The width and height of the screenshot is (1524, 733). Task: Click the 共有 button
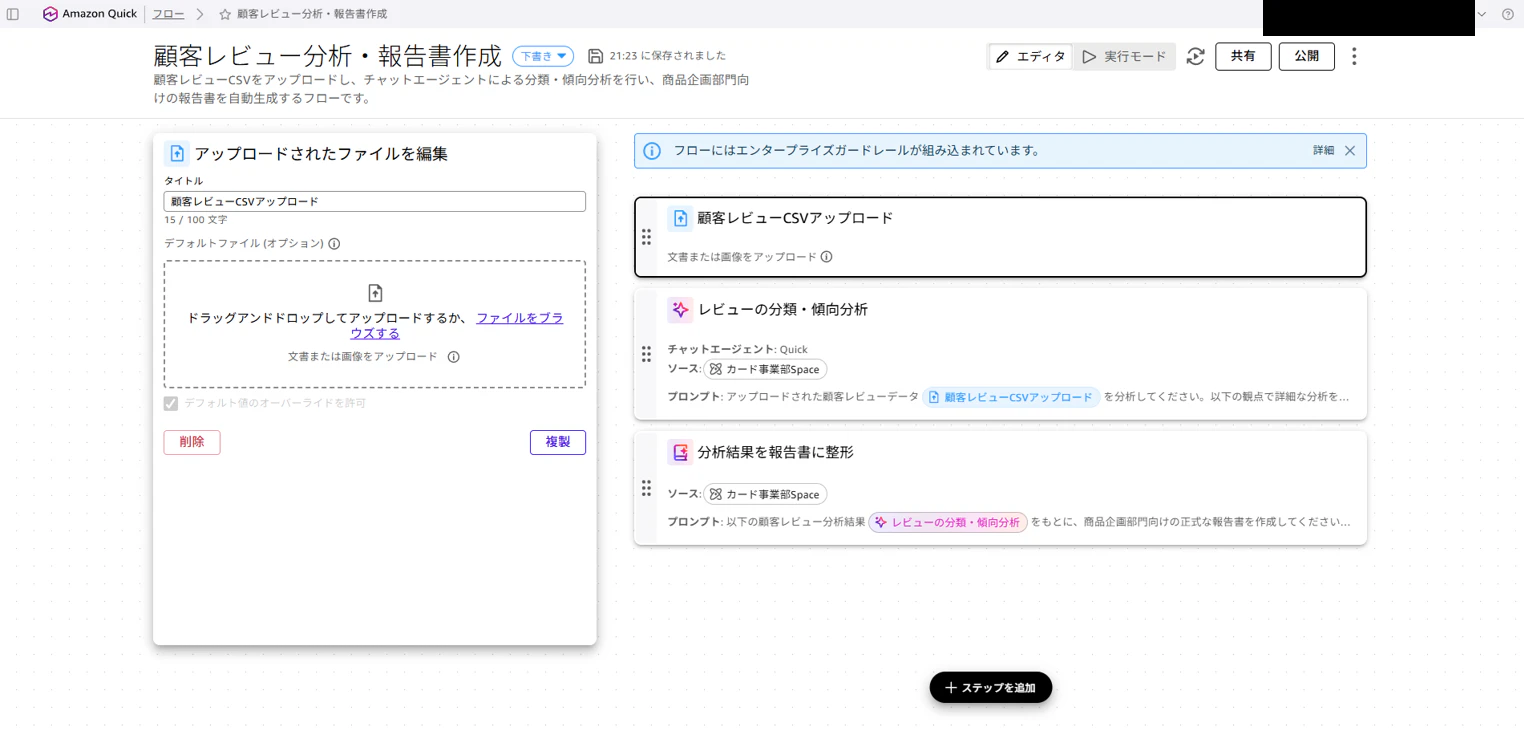tap(1243, 57)
